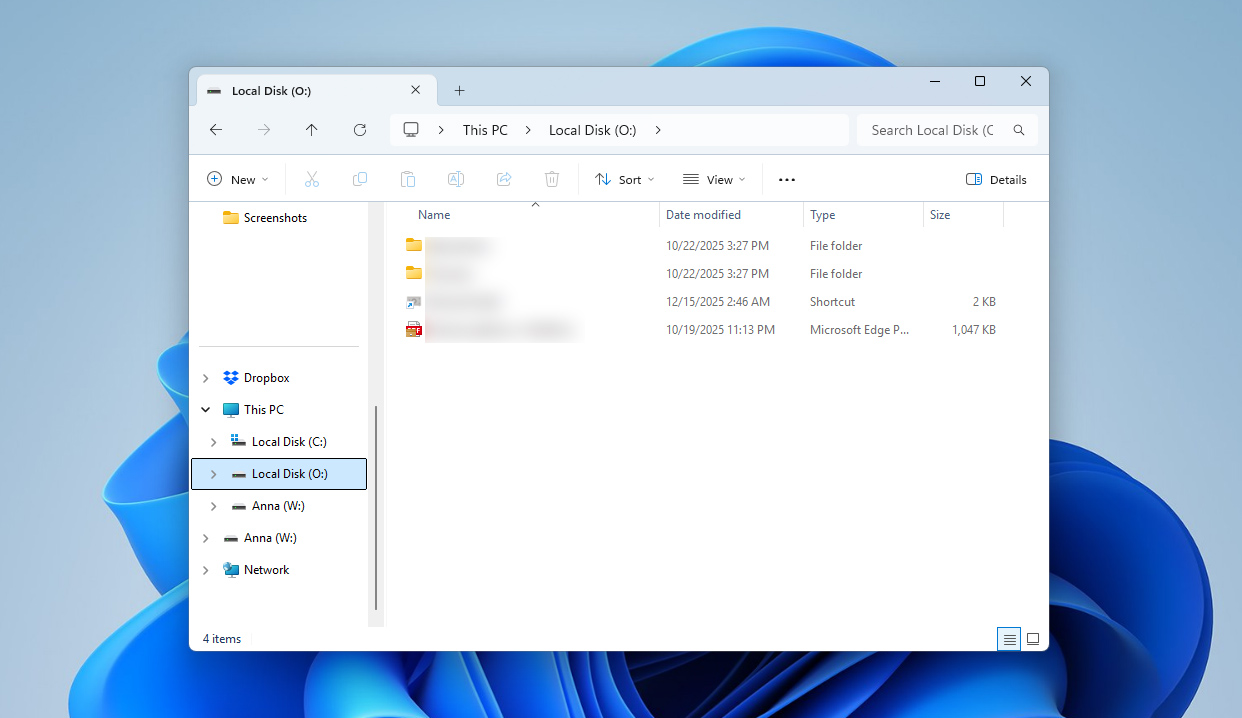Toggle the details list layout button
This screenshot has width=1242, height=718.
click(x=1009, y=638)
